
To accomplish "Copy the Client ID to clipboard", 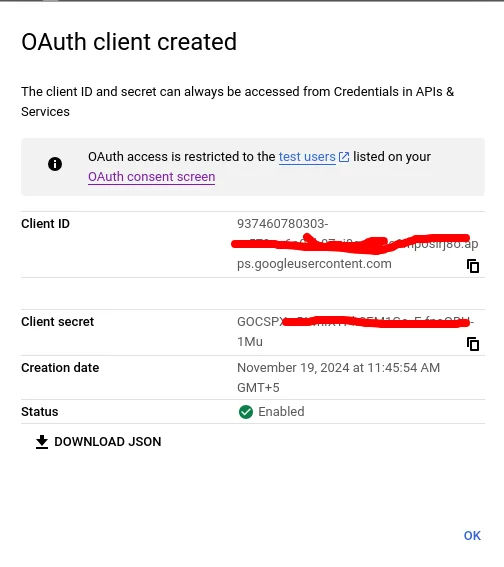I will pyautogui.click(x=473, y=266).
